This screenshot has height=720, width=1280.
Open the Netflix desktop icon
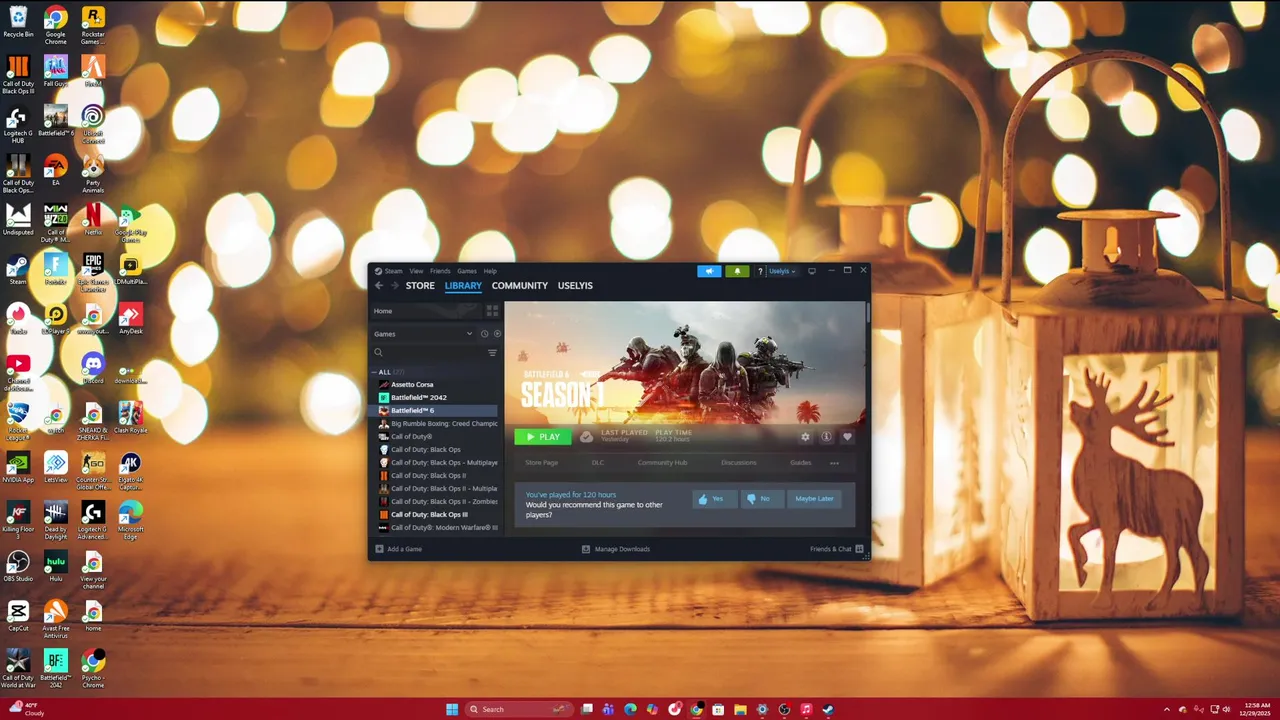pos(92,220)
